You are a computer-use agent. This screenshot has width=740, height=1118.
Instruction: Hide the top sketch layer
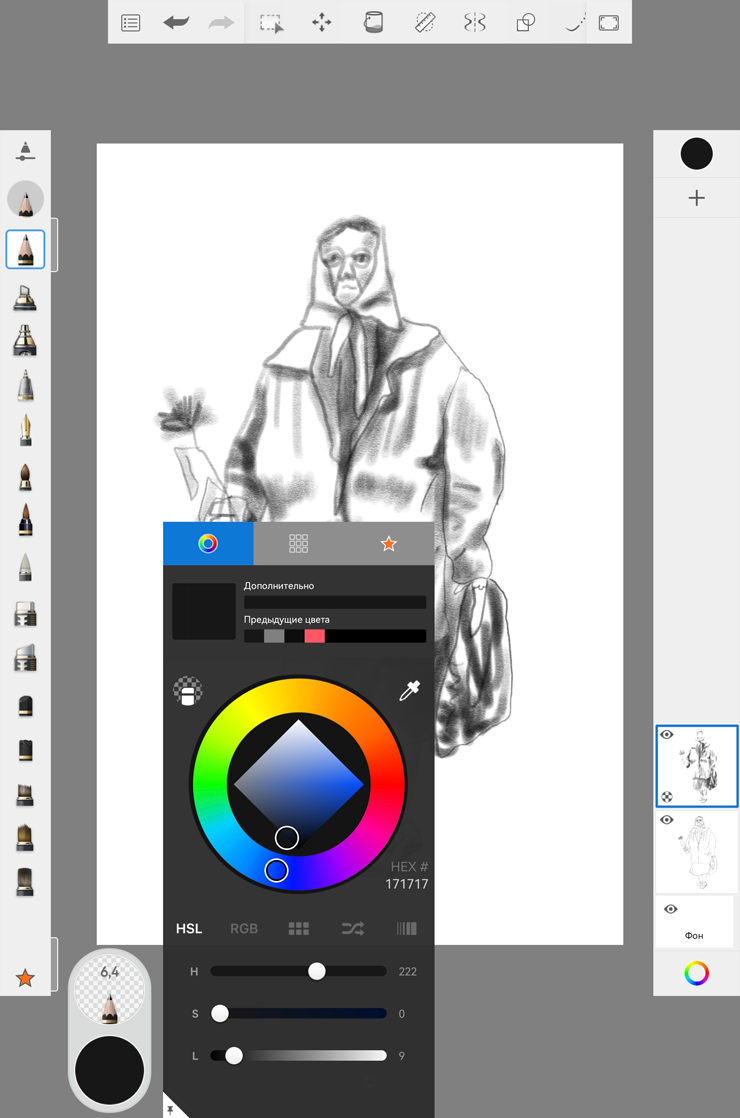coord(667,735)
